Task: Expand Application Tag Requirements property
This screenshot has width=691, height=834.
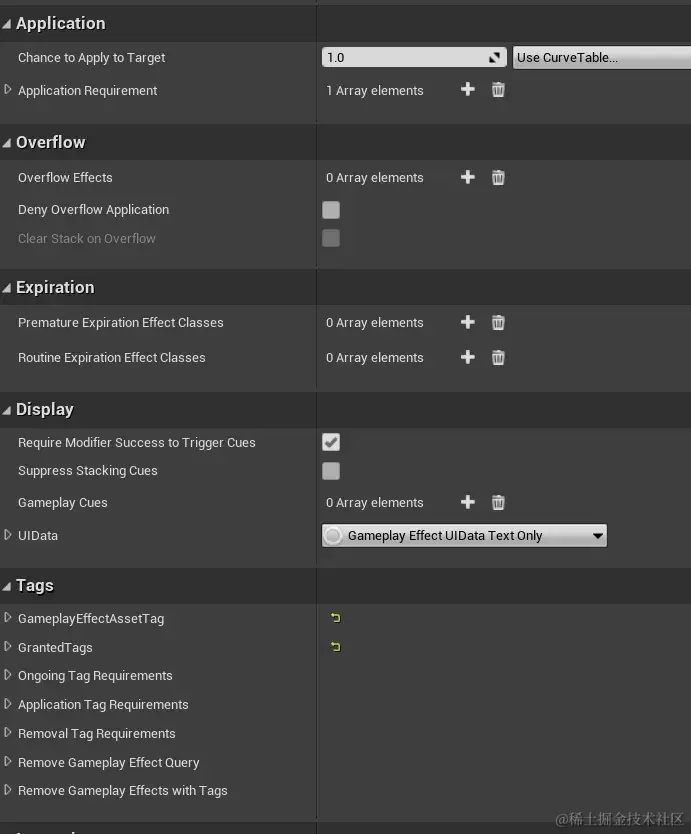Action: coord(8,704)
